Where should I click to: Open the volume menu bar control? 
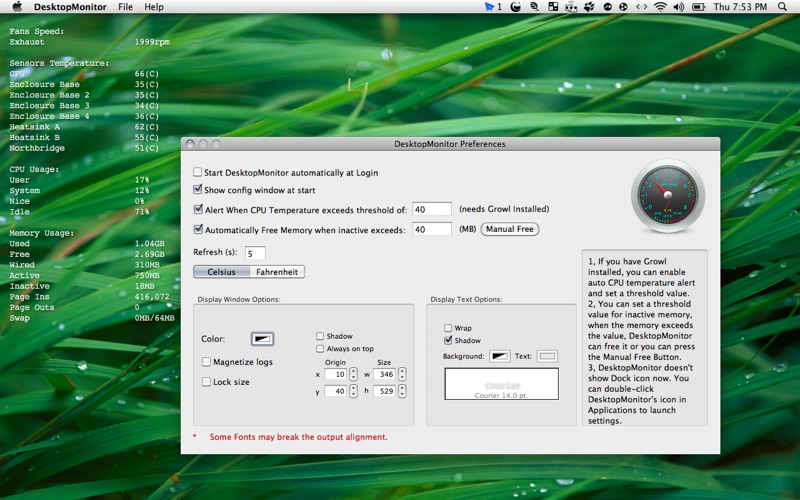click(x=679, y=7)
